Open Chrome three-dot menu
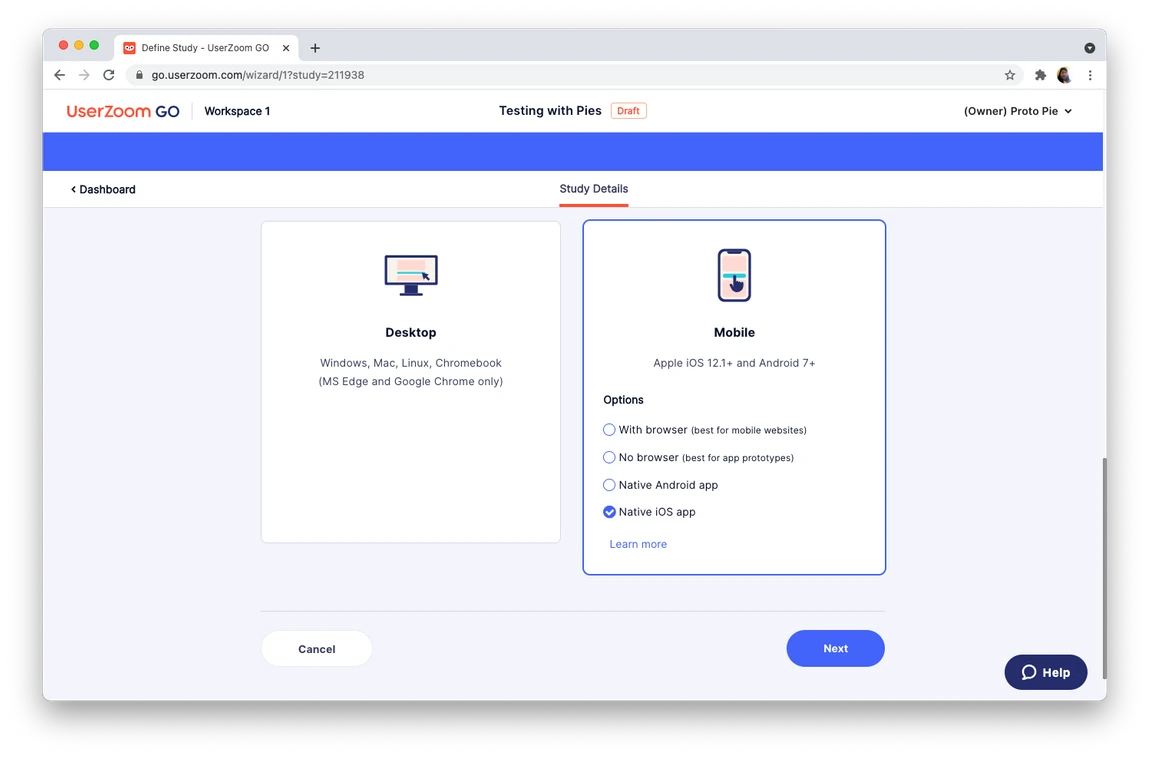 [1090, 75]
